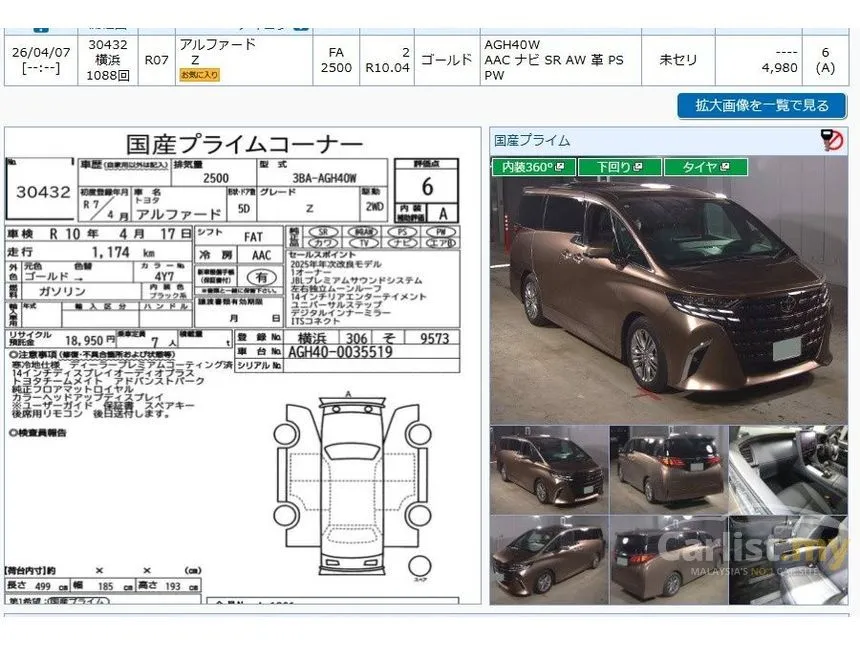Click the お気に入り favorite badge

tap(200, 75)
